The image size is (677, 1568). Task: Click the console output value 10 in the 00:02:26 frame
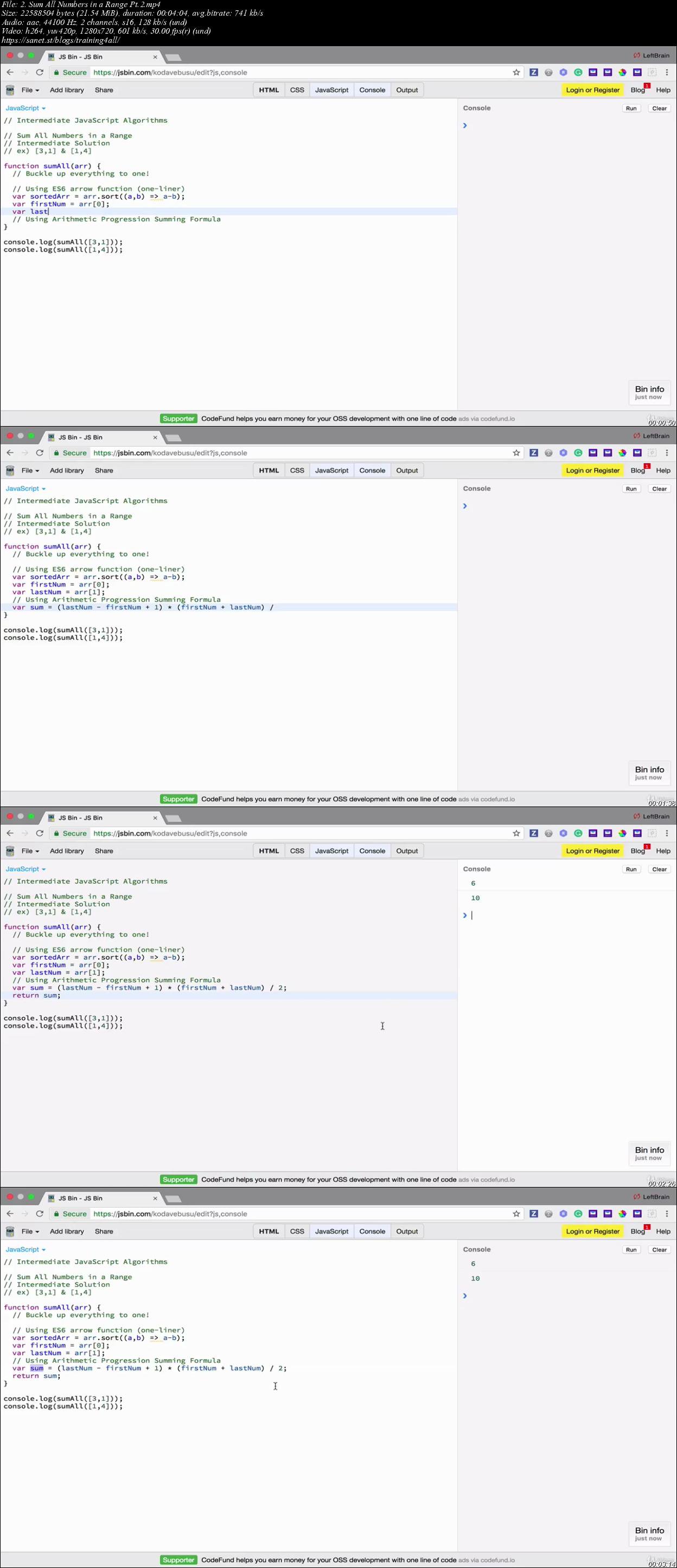point(475,898)
